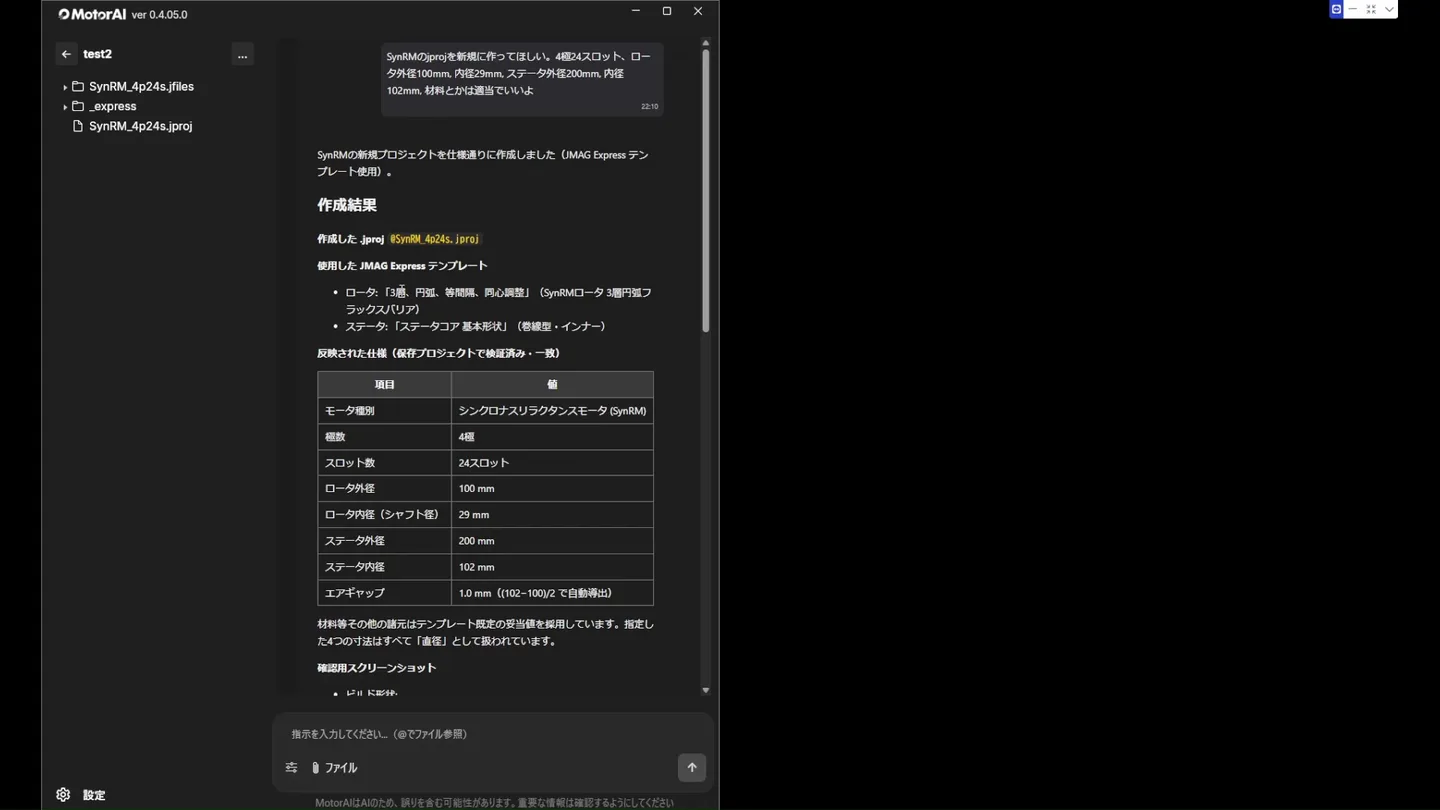This screenshot has width=1440, height=810.
Task: Click the SynRM_4p24s.jproj file icon in the tree
Action: point(78,126)
